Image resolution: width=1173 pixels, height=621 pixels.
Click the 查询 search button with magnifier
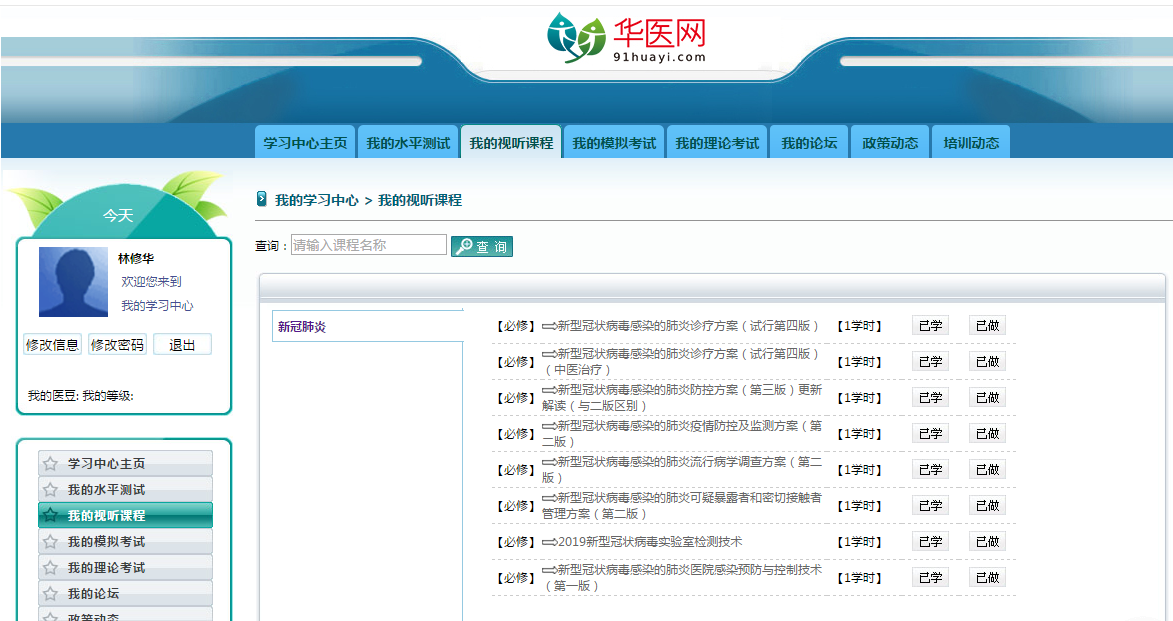point(482,246)
